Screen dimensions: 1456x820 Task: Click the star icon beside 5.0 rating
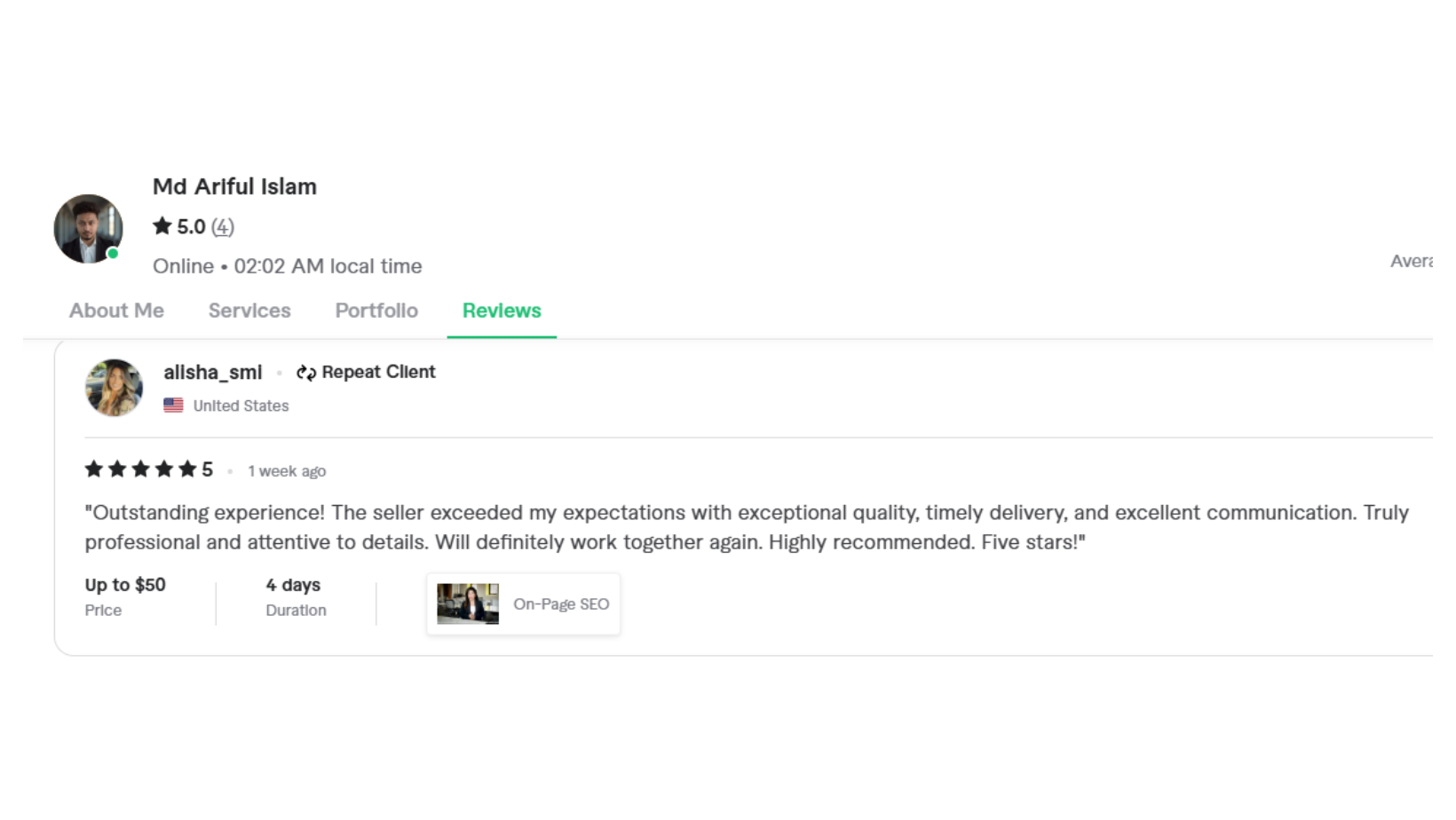[x=162, y=226]
